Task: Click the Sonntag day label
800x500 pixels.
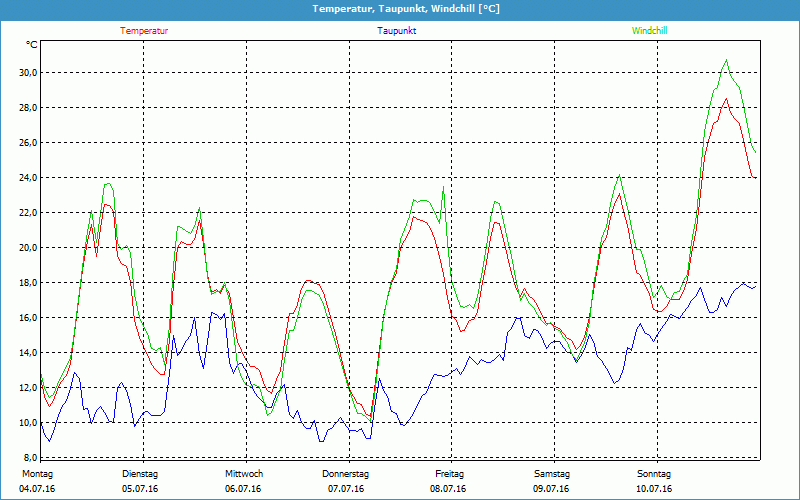Action: (x=654, y=474)
